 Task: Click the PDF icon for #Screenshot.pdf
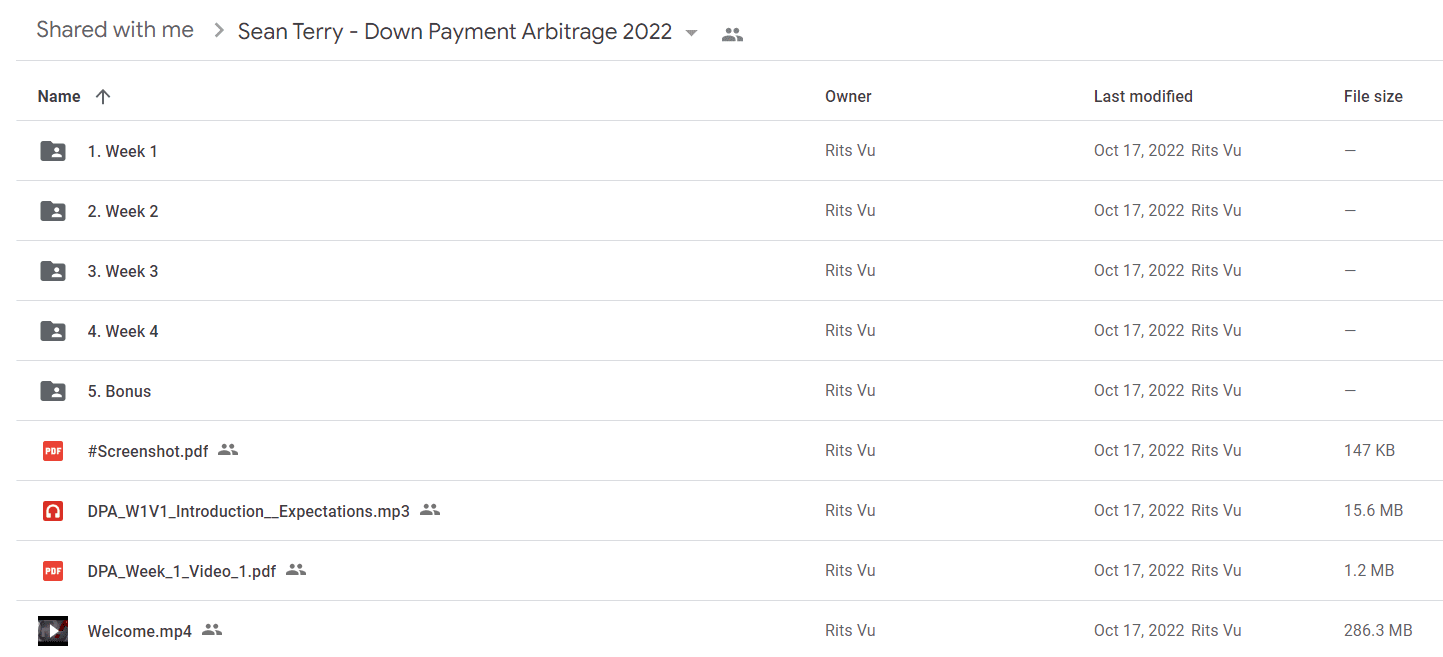53,451
